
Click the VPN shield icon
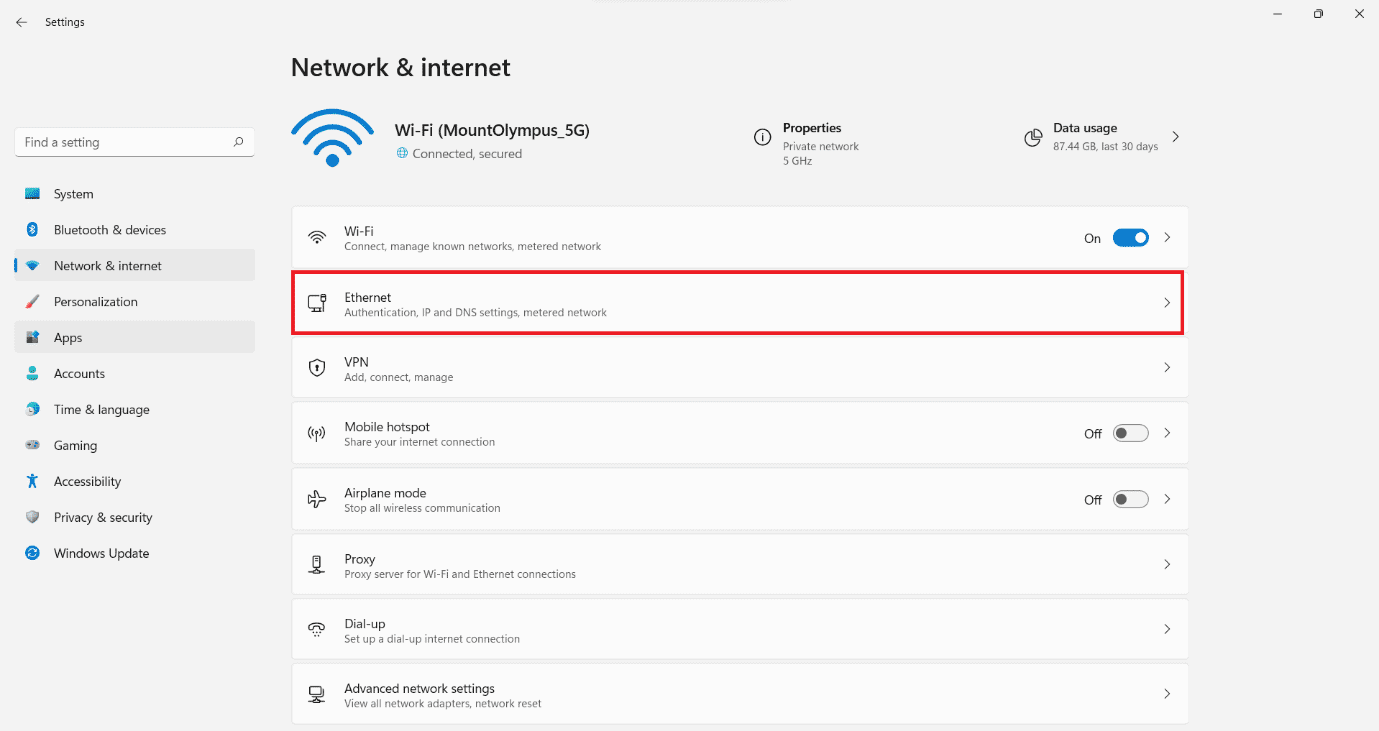click(x=317, y=368)
